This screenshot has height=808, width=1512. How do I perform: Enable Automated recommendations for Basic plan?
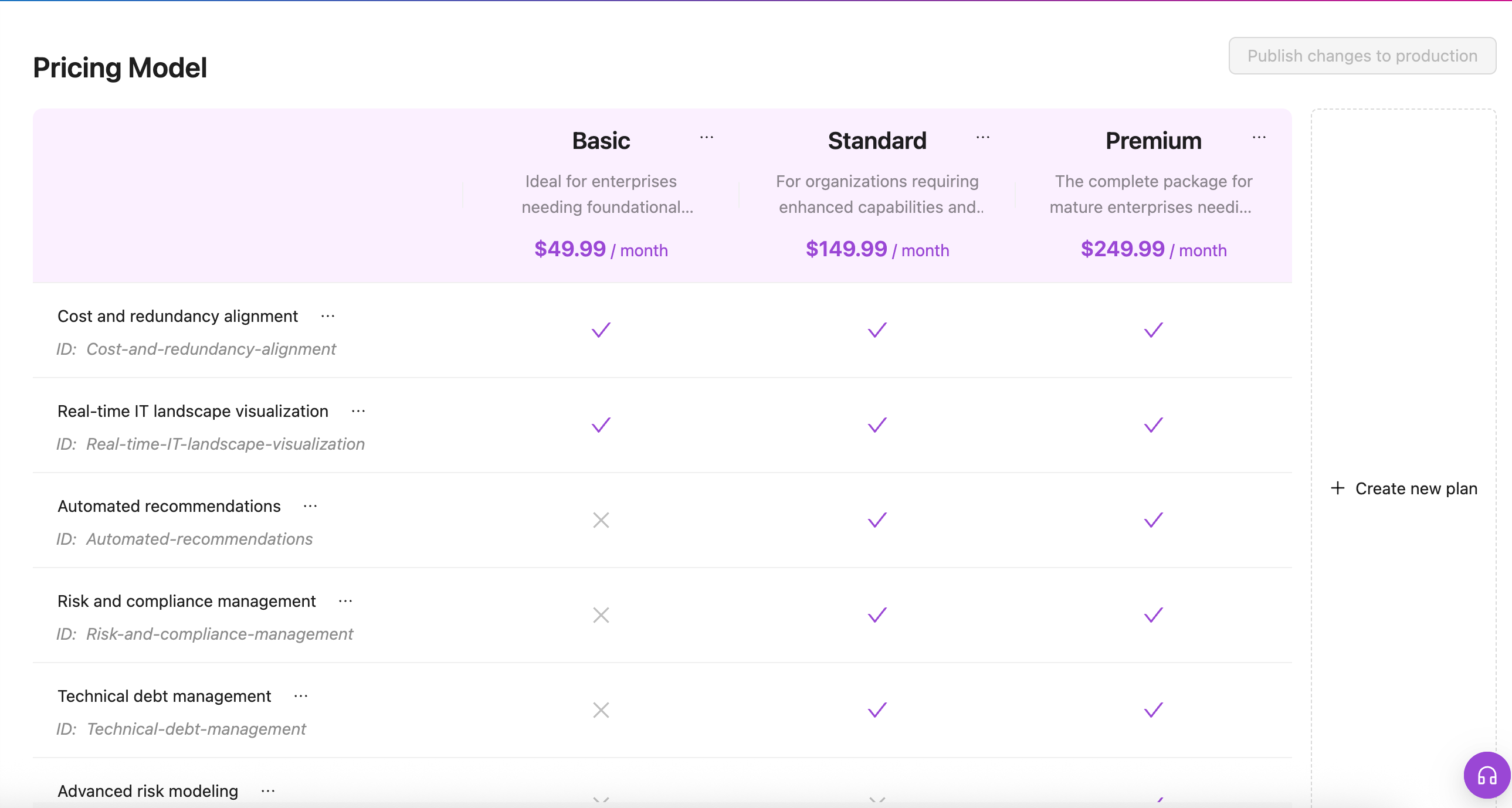tap(601, 521)
